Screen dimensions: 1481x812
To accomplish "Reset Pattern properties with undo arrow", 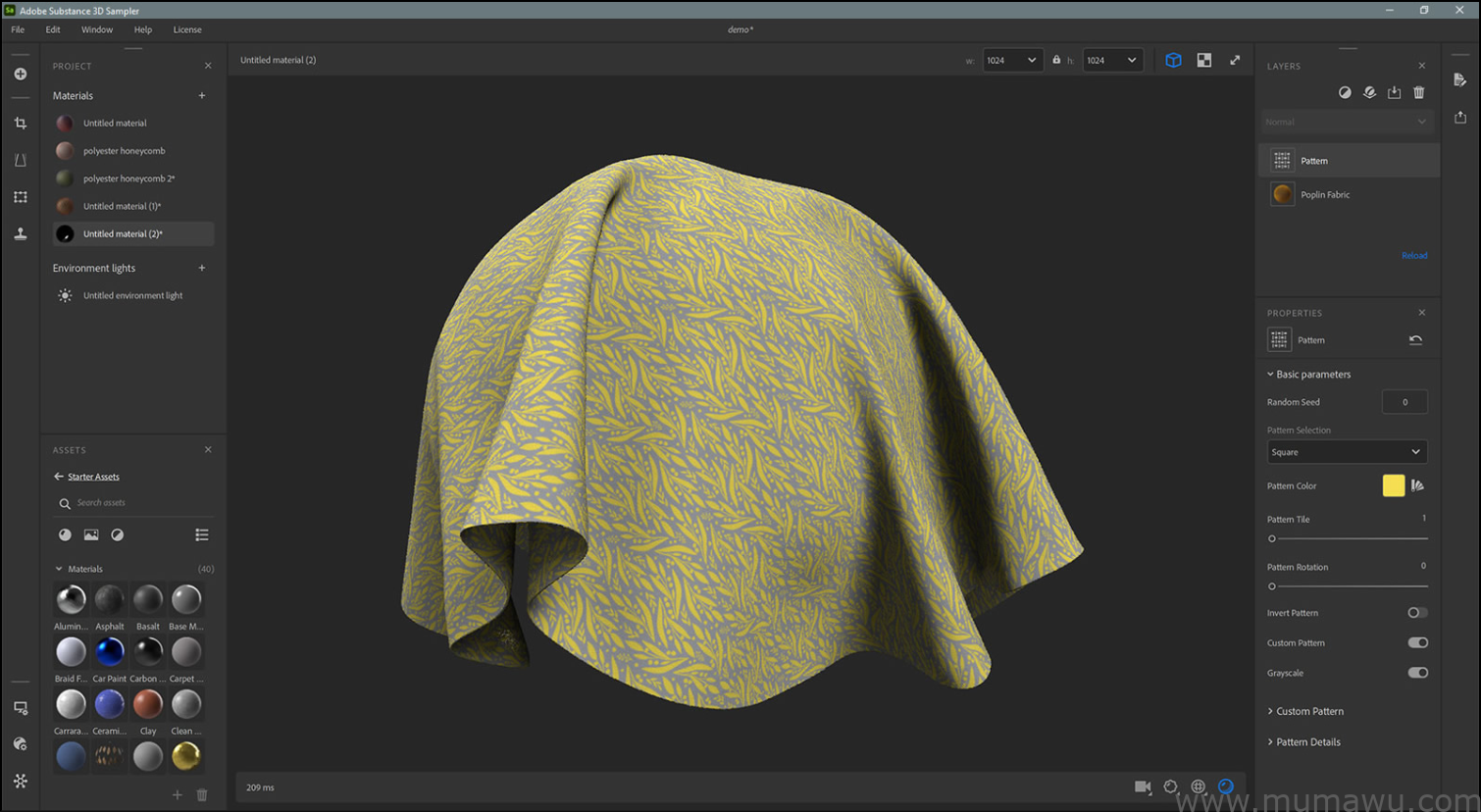I will coord(1415,340).
